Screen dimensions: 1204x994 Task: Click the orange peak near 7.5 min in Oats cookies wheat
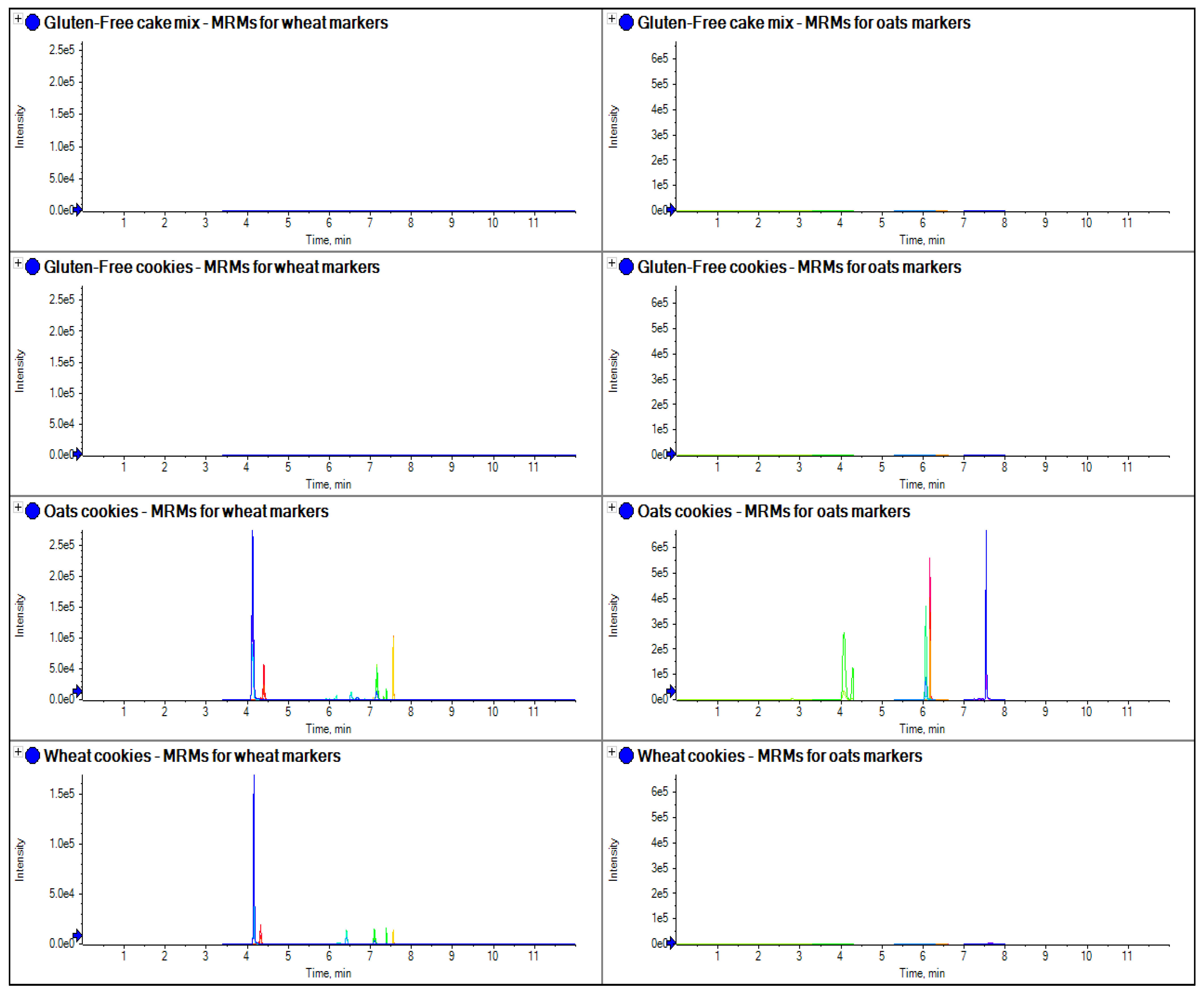tap(393, 664)
